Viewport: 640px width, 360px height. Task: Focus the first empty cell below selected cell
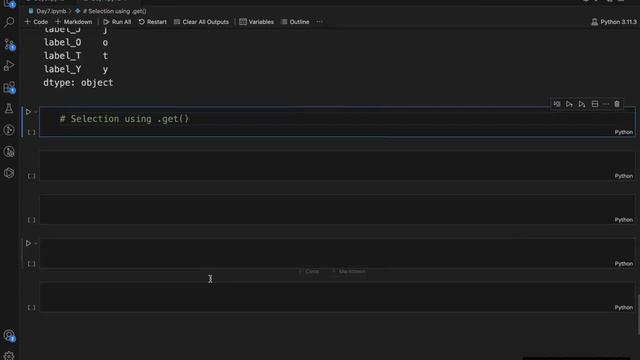coord(337,165)
